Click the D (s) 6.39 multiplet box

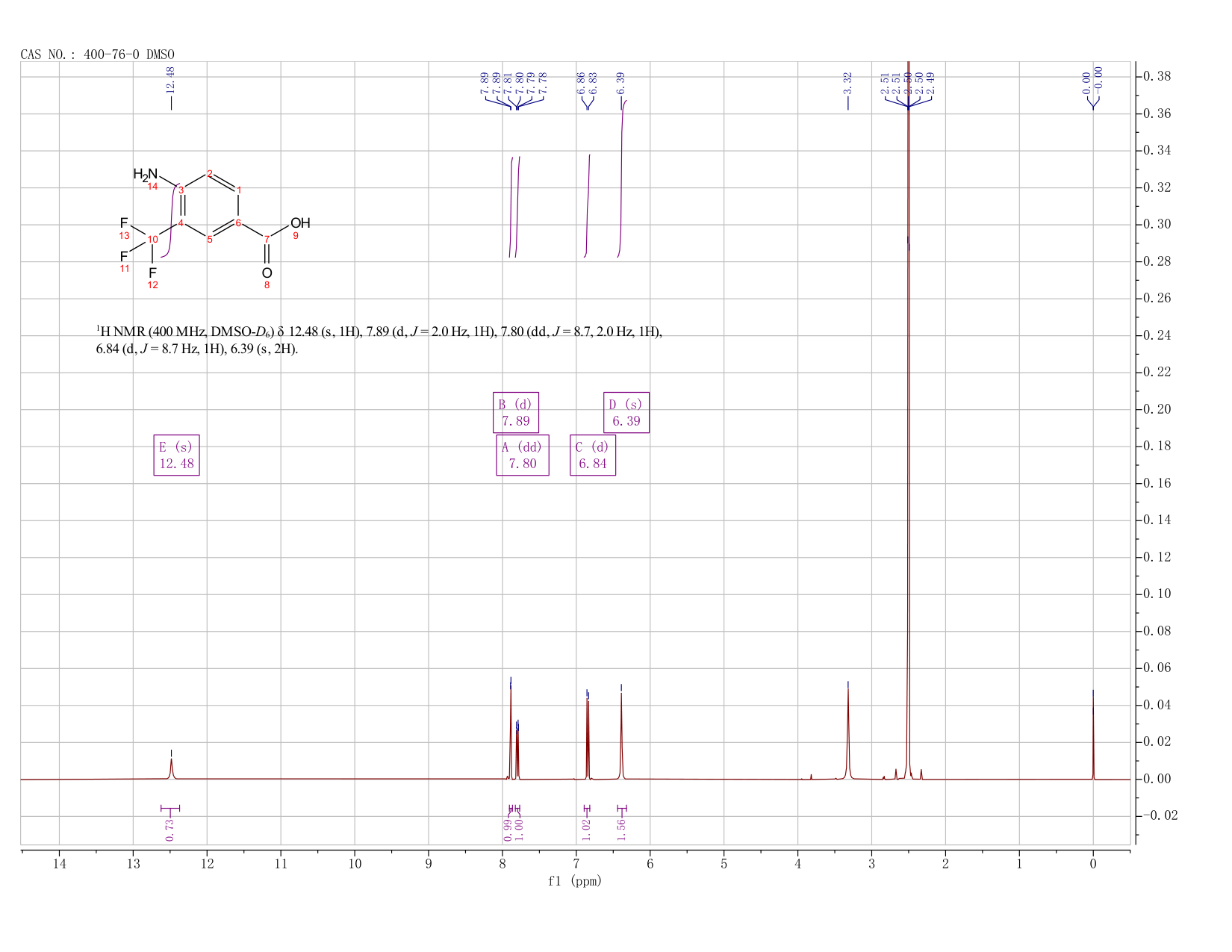coord(626,413)
